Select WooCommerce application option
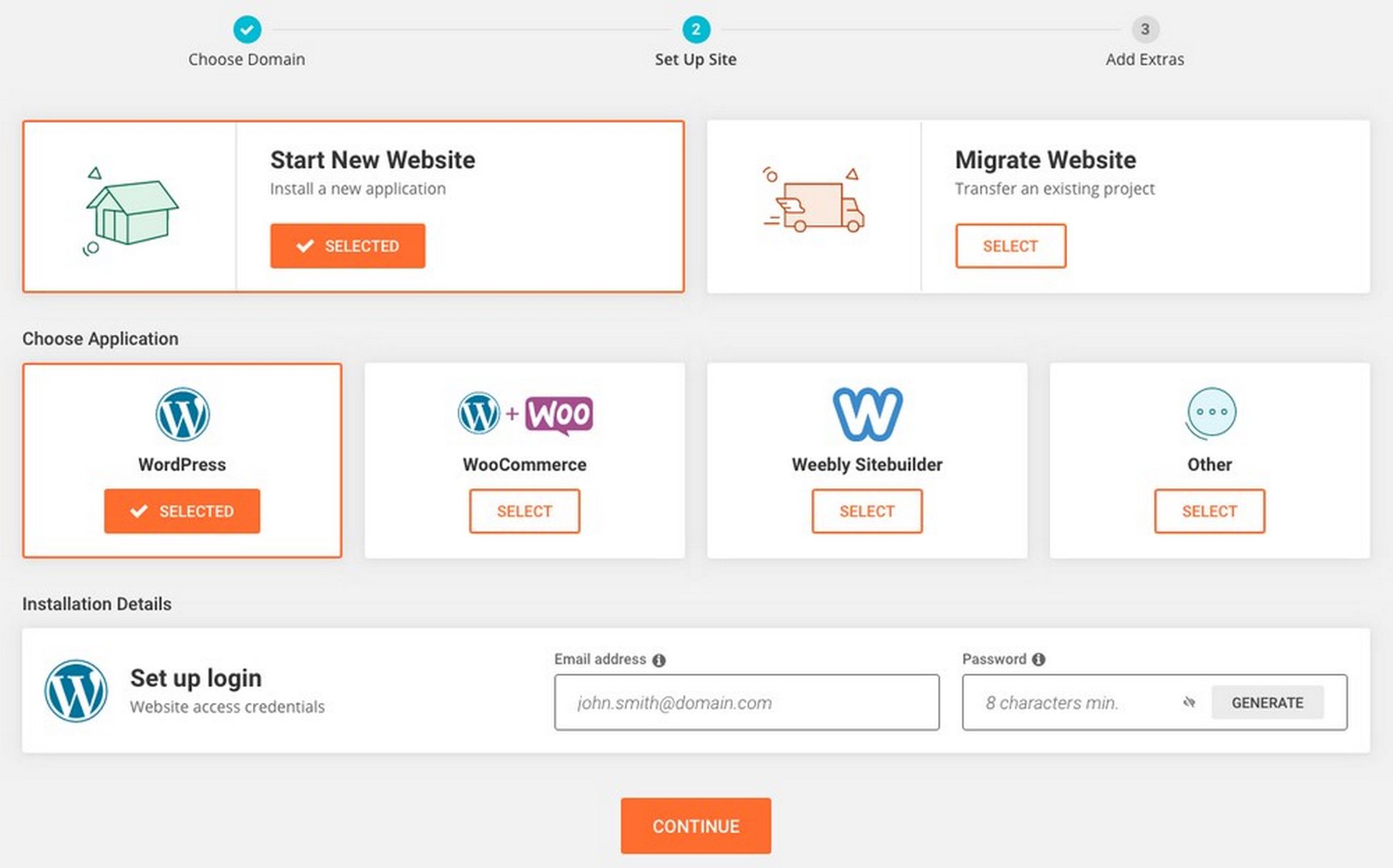 (x=524, y=510)
